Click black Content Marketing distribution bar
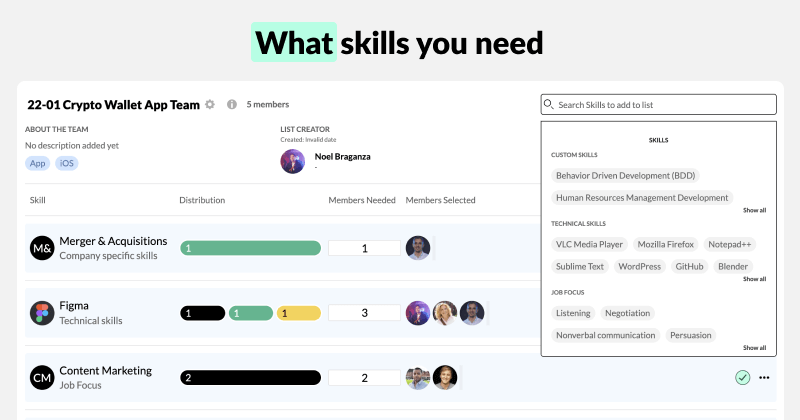Image resolution: width=800 pixels, height=420 pixels. point(251,378)
